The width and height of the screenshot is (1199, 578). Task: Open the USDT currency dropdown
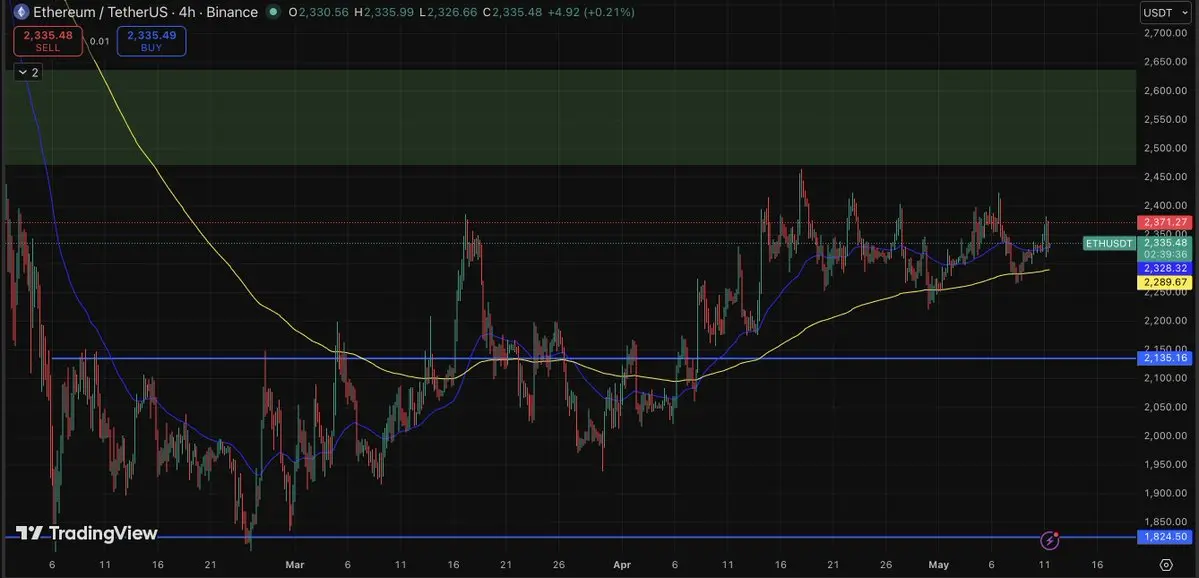click(x=1165, y=12)
